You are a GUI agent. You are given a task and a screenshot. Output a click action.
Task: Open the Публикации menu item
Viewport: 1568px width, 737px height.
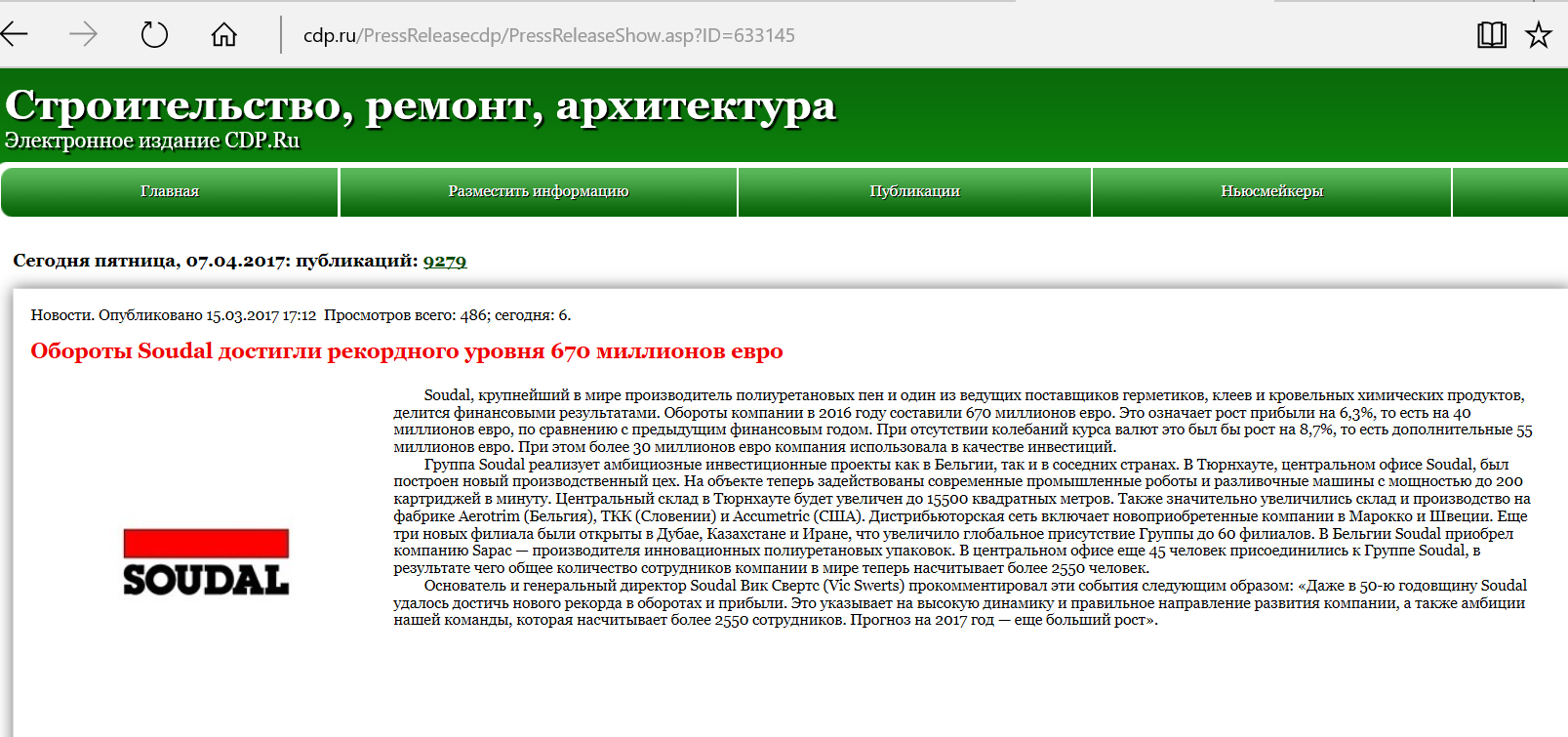(x=915, y=191)
